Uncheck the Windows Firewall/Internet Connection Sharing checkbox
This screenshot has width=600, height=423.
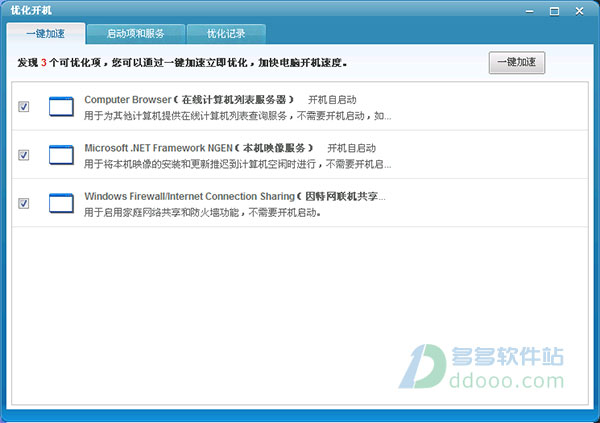[24, 203]
